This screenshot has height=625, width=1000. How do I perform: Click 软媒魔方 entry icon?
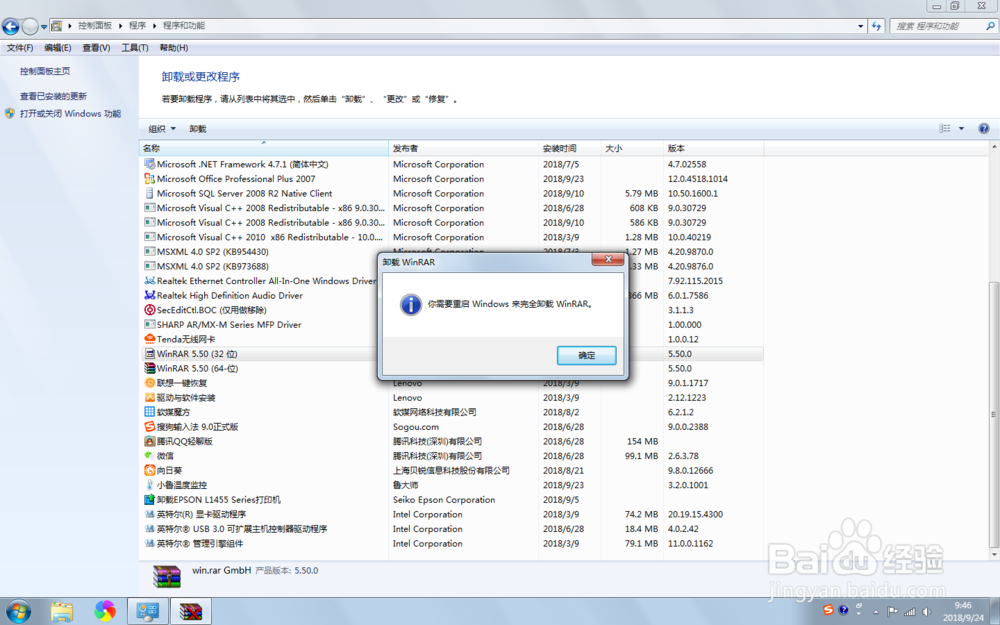(x=149, y=412)
